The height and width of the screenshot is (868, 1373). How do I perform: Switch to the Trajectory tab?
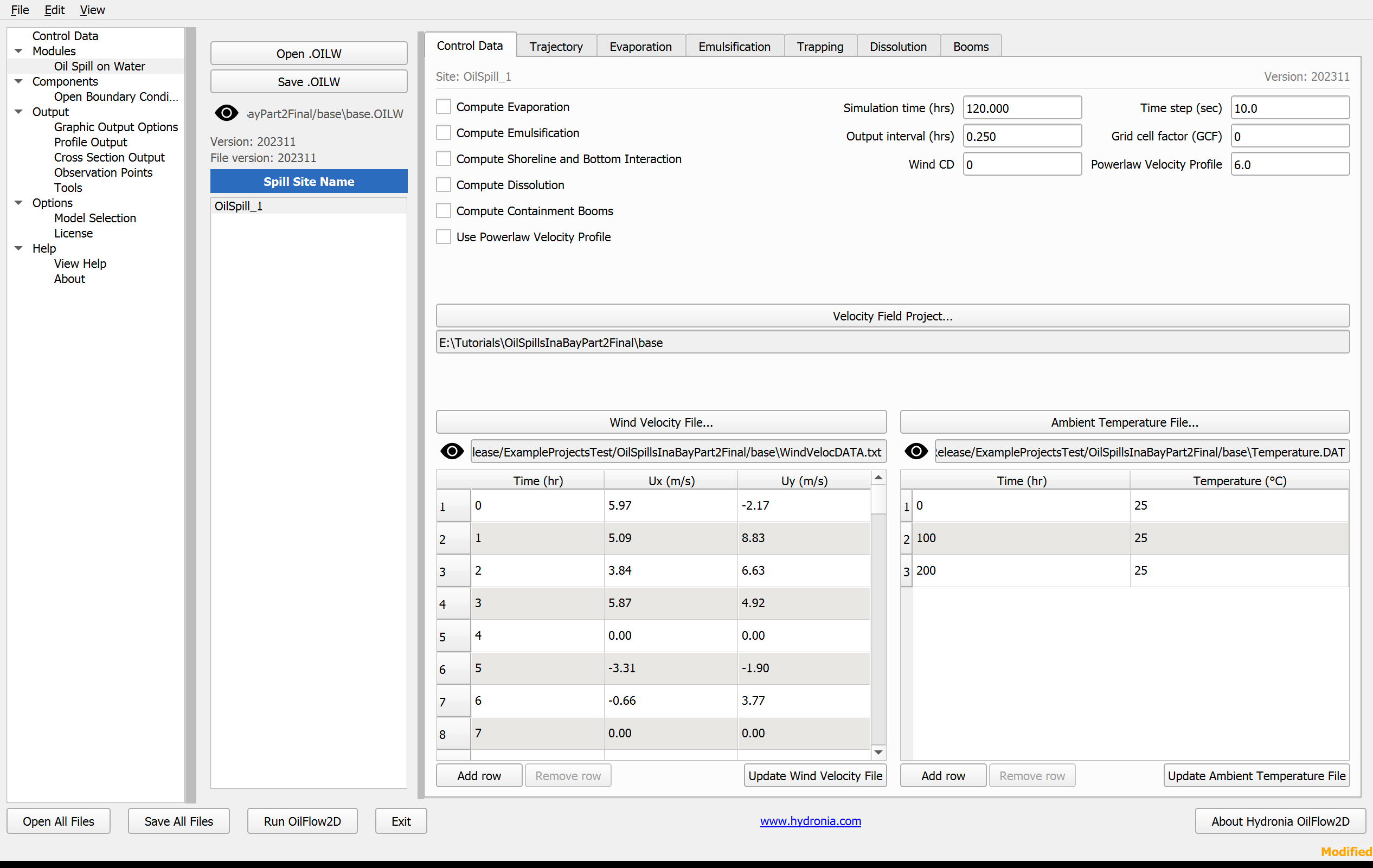coord(556,46)
